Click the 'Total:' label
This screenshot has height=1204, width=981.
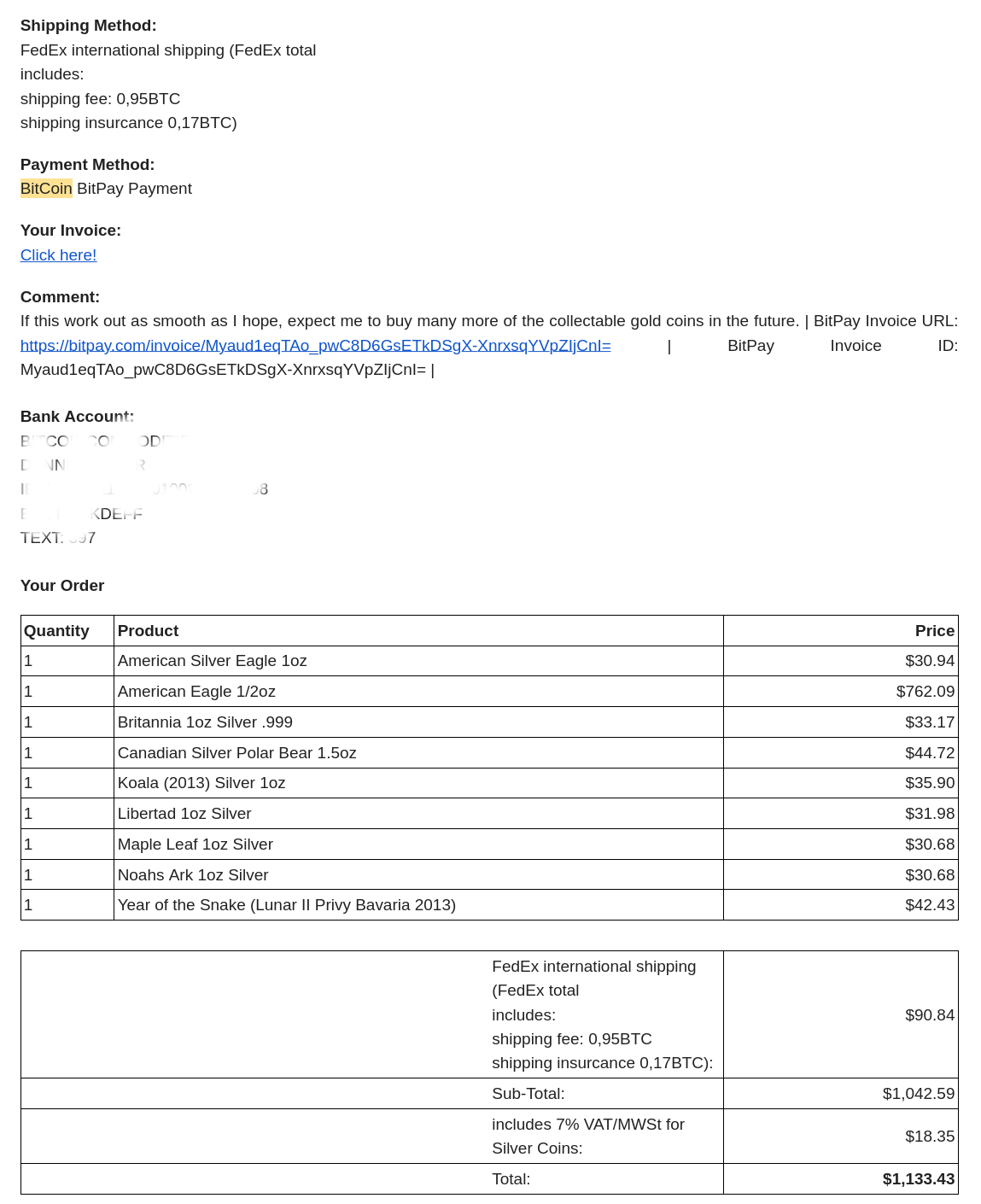pos(511,1179)
